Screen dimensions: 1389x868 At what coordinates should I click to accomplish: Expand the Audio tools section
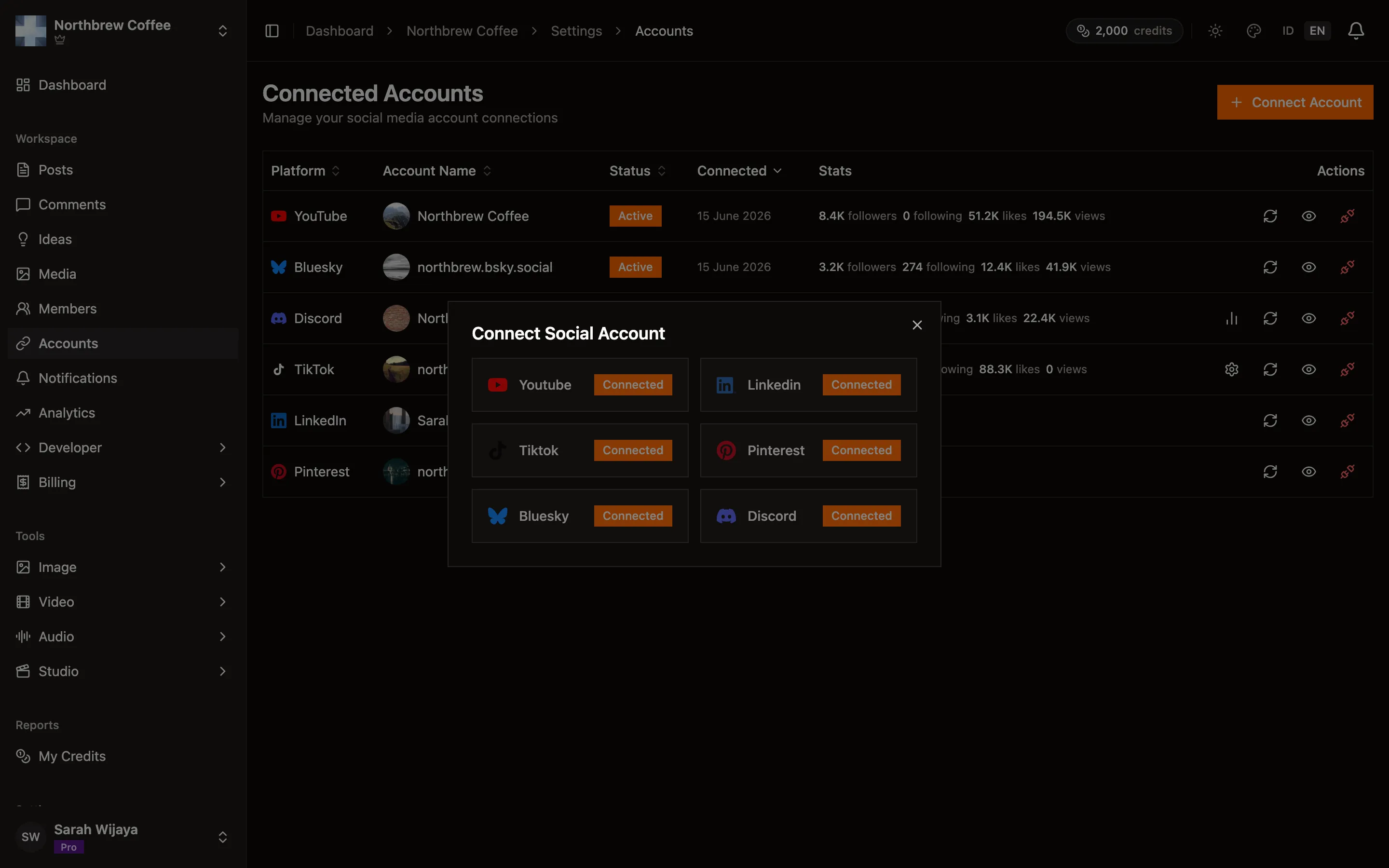[123, 637]
